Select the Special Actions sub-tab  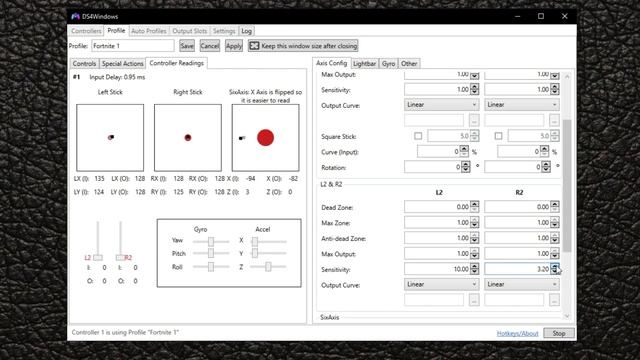(122, 64)
